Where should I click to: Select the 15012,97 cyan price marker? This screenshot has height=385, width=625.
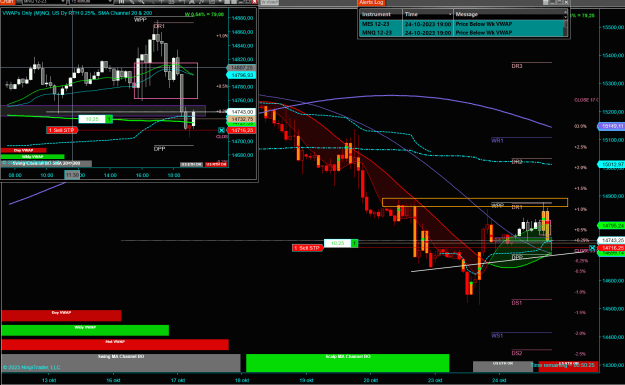(x=611, y=164)
